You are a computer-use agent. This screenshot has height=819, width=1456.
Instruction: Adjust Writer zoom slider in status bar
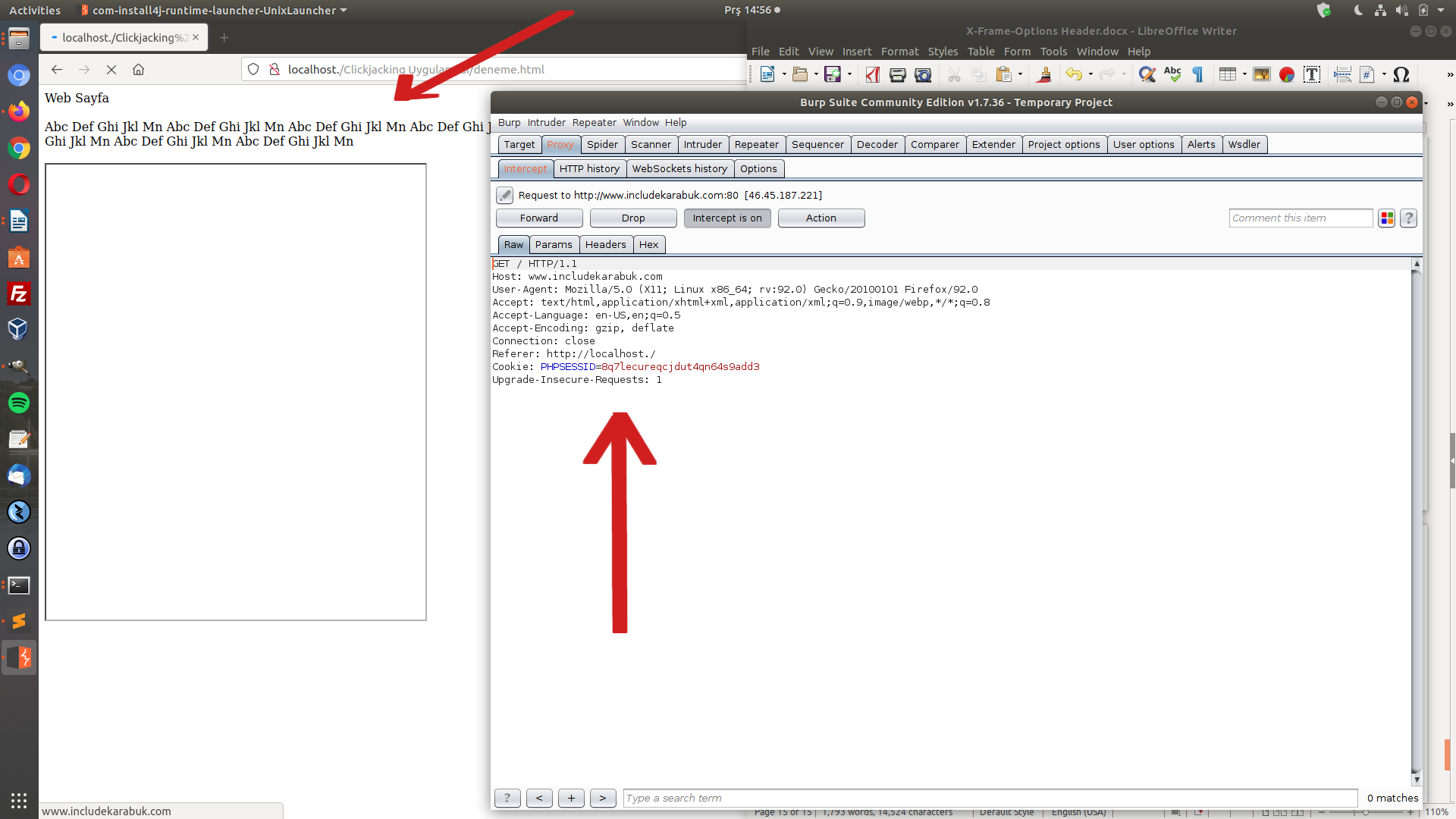click(x=1366, y=812)
